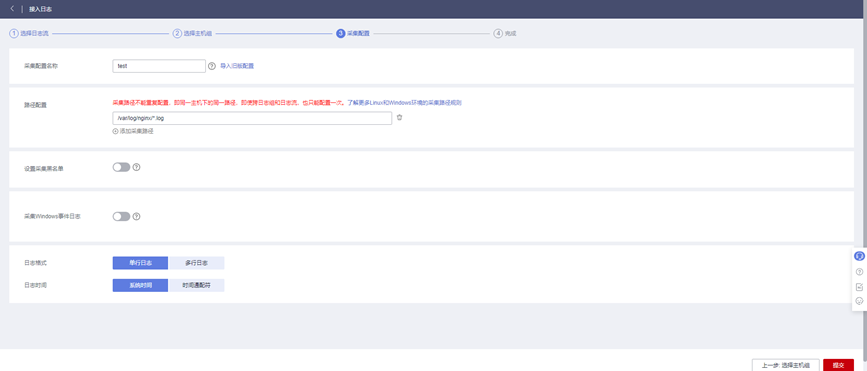The image size is (867, 371).
Task: Choose 系统时间 for log time
Action: (140, 285)
